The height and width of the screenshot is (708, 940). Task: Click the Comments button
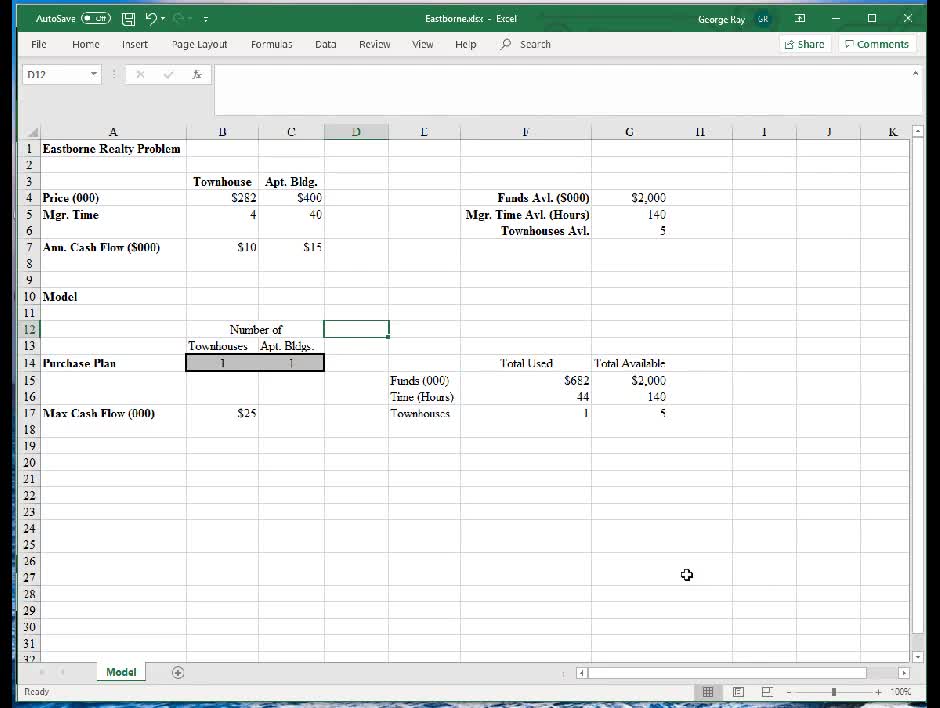(x=876, y=44)
